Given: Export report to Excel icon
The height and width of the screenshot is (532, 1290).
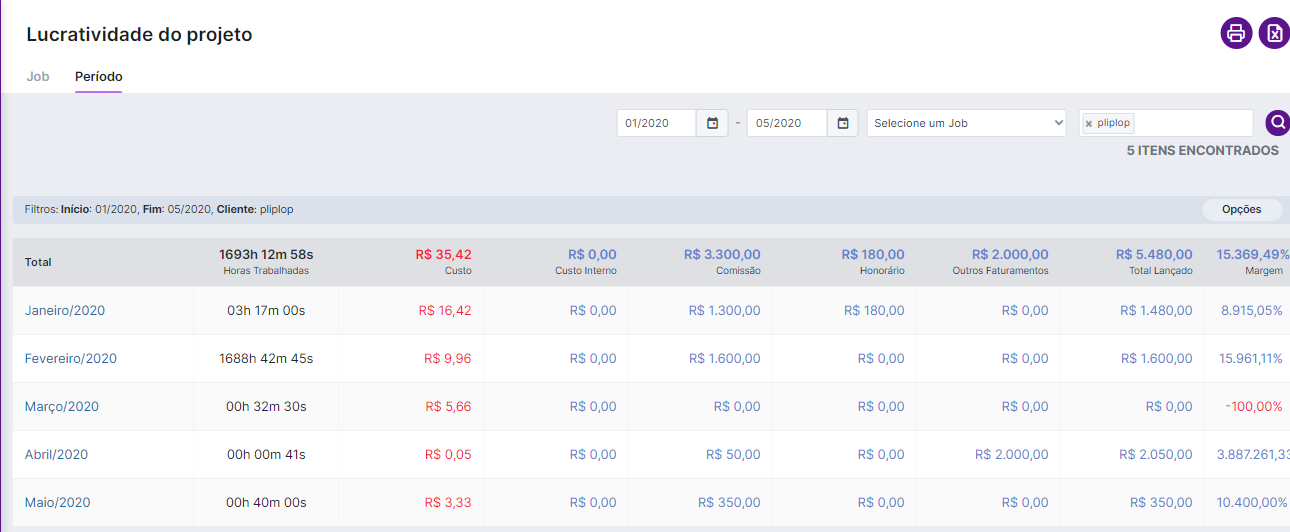Looking at the screenshot, I should (1274, 33).
